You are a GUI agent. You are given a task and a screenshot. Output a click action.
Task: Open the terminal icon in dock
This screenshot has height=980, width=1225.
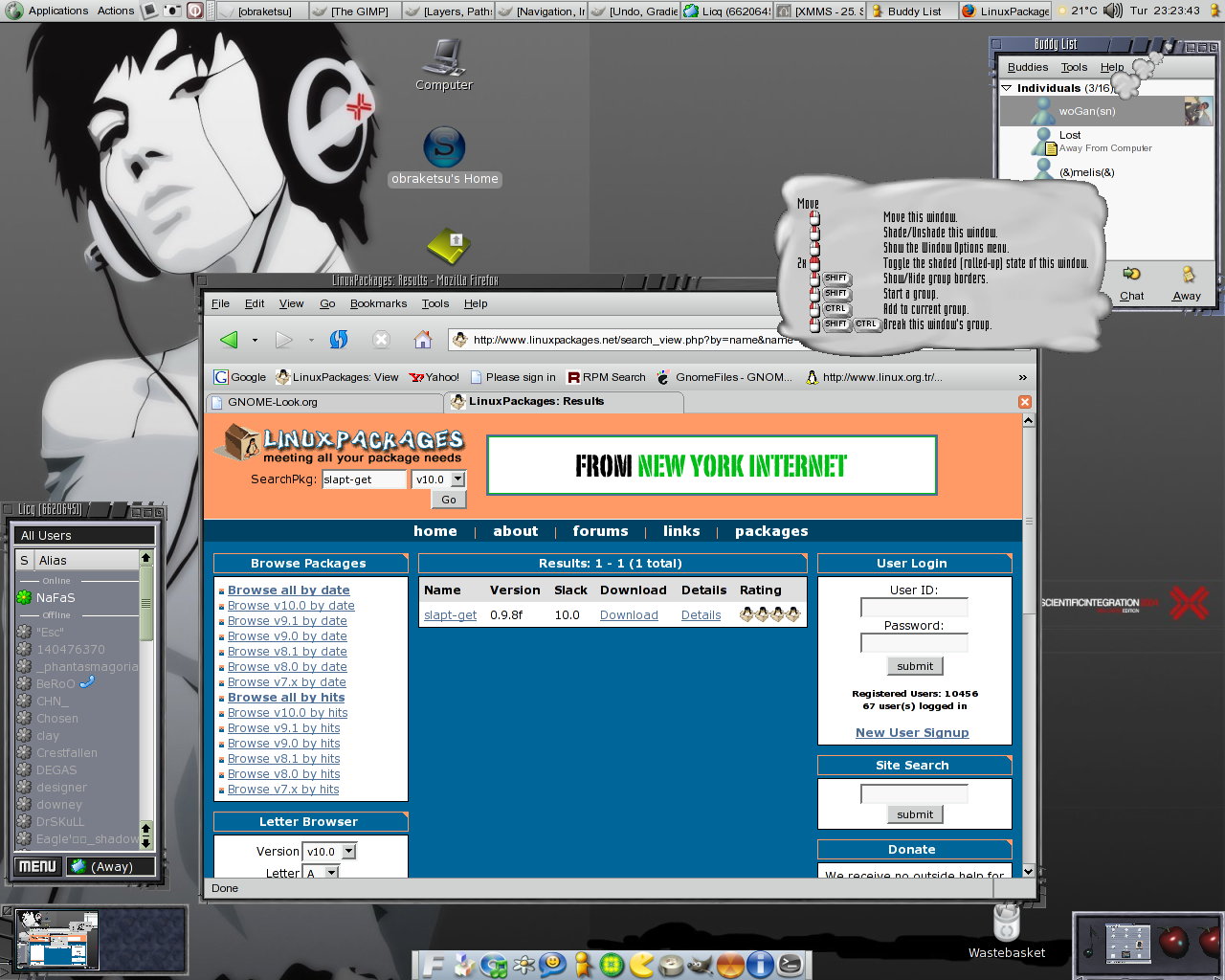click(791, 965)
